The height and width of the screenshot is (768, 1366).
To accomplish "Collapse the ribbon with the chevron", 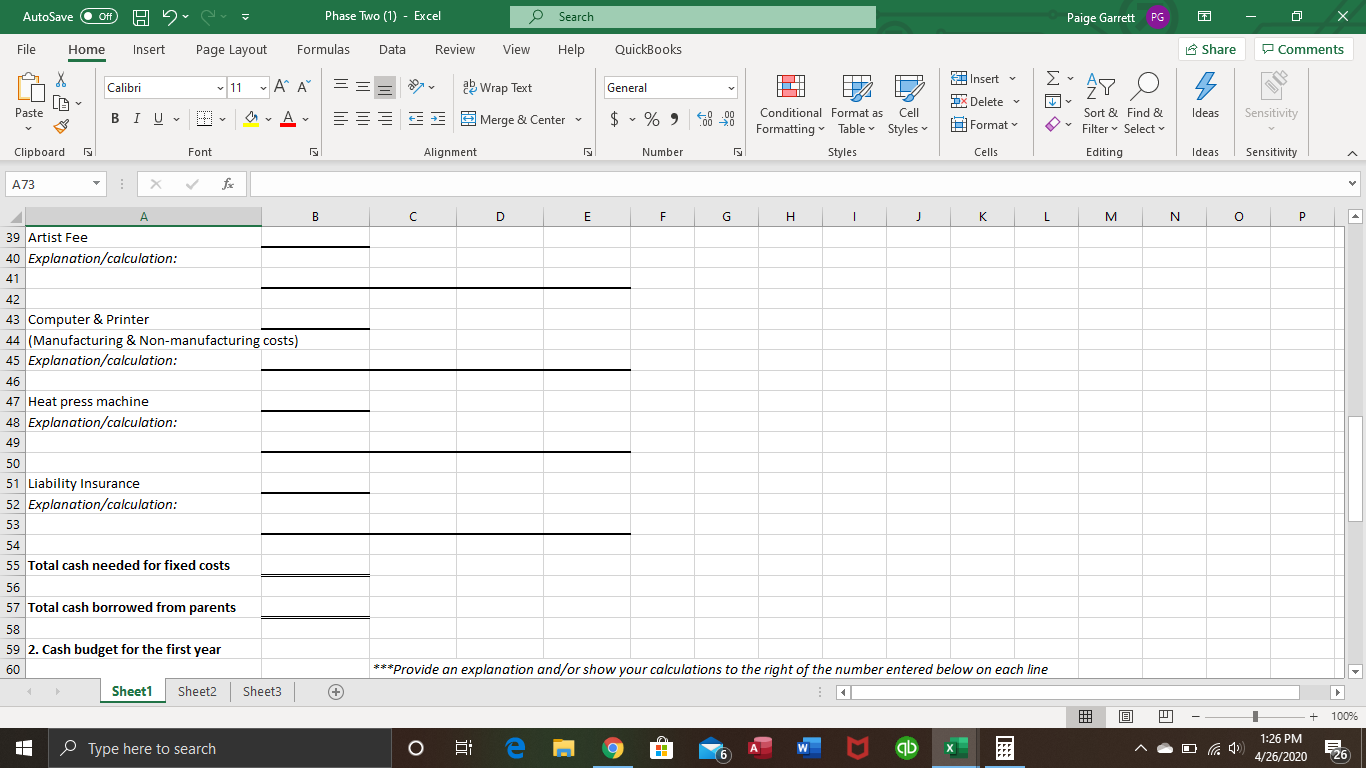I will pos(1351,153).
